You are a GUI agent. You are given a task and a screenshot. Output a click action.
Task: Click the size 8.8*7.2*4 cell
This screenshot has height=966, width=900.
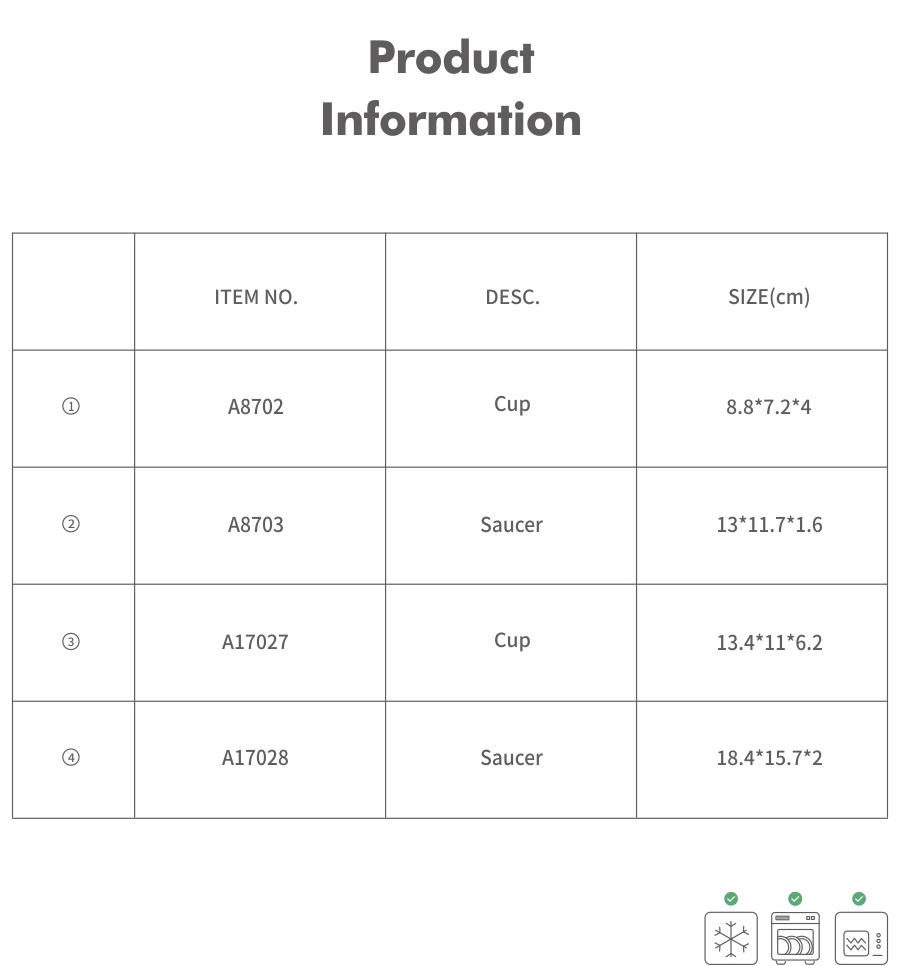coord(769,407)
